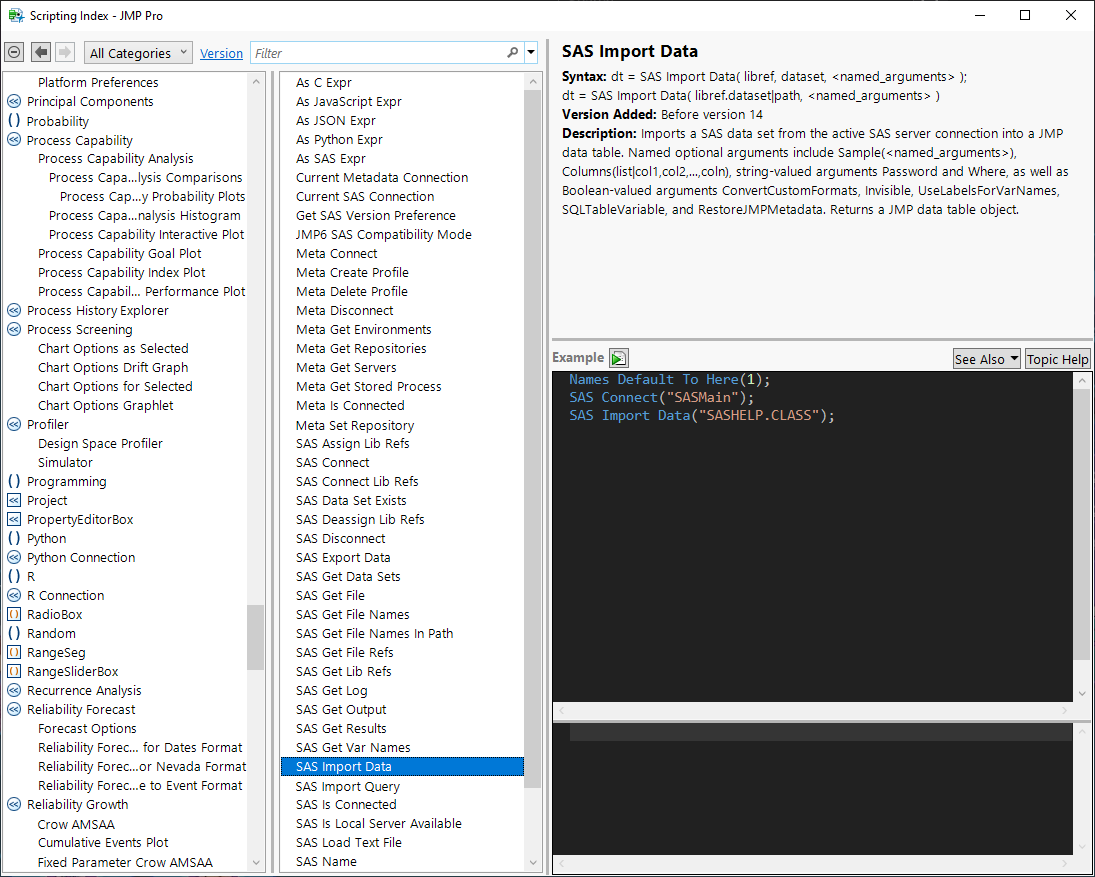1095x877 pixels.
Task: Open the All Categories dropdown
Action: pos(139,53)
